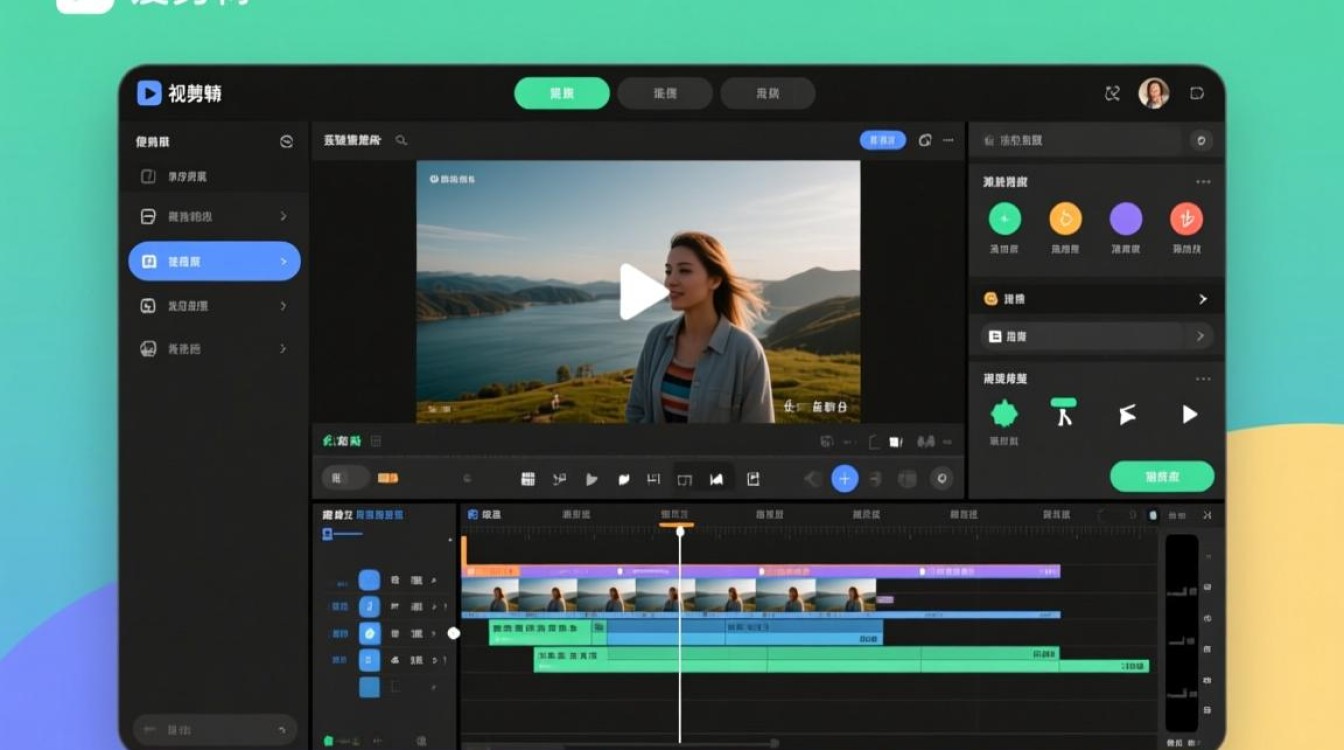Select the orange circle in the right panel
Screen dimensions: 1344x750
[x=1065, y=218]
